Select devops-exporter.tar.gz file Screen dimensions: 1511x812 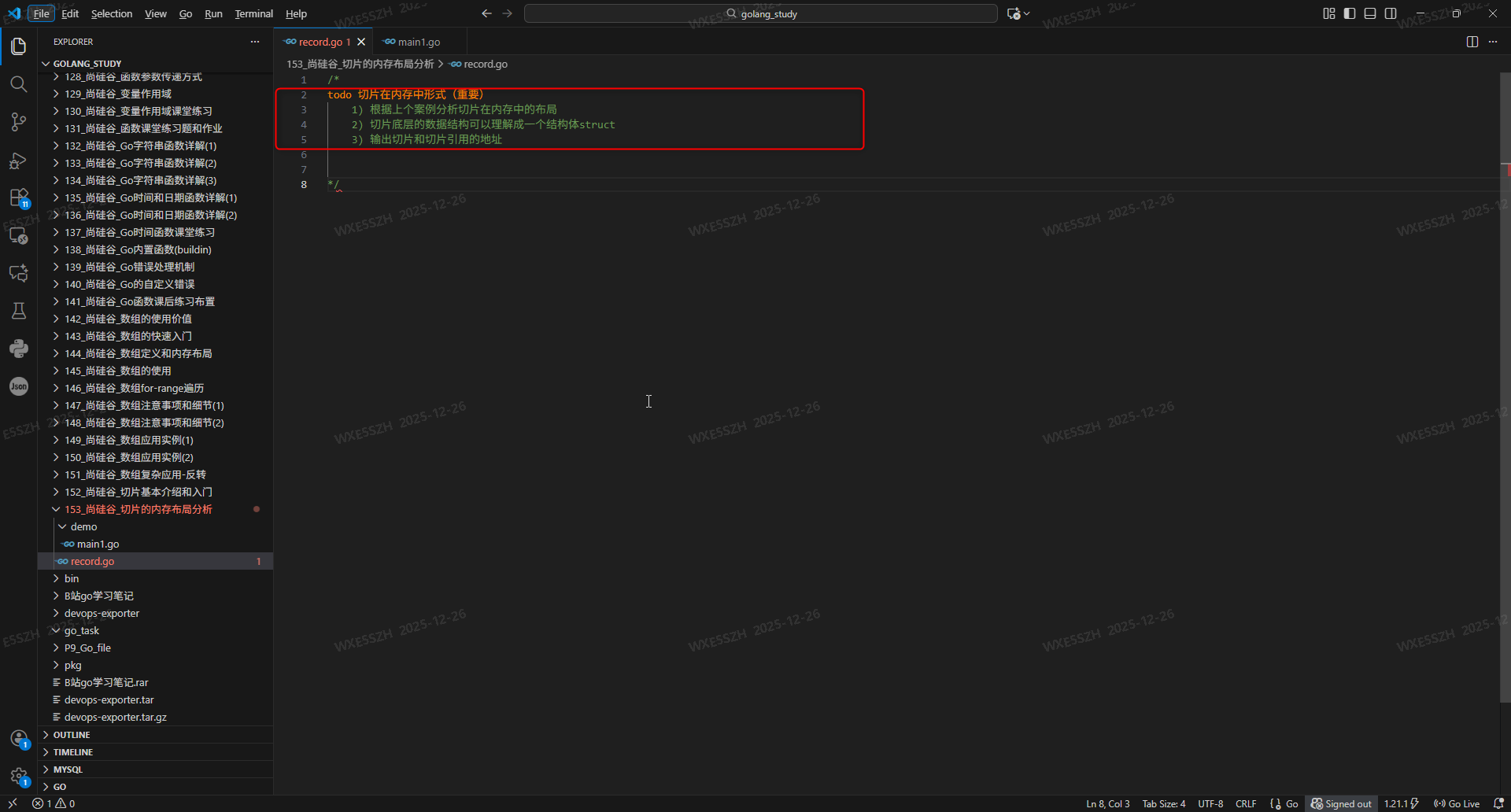[155, 717]
